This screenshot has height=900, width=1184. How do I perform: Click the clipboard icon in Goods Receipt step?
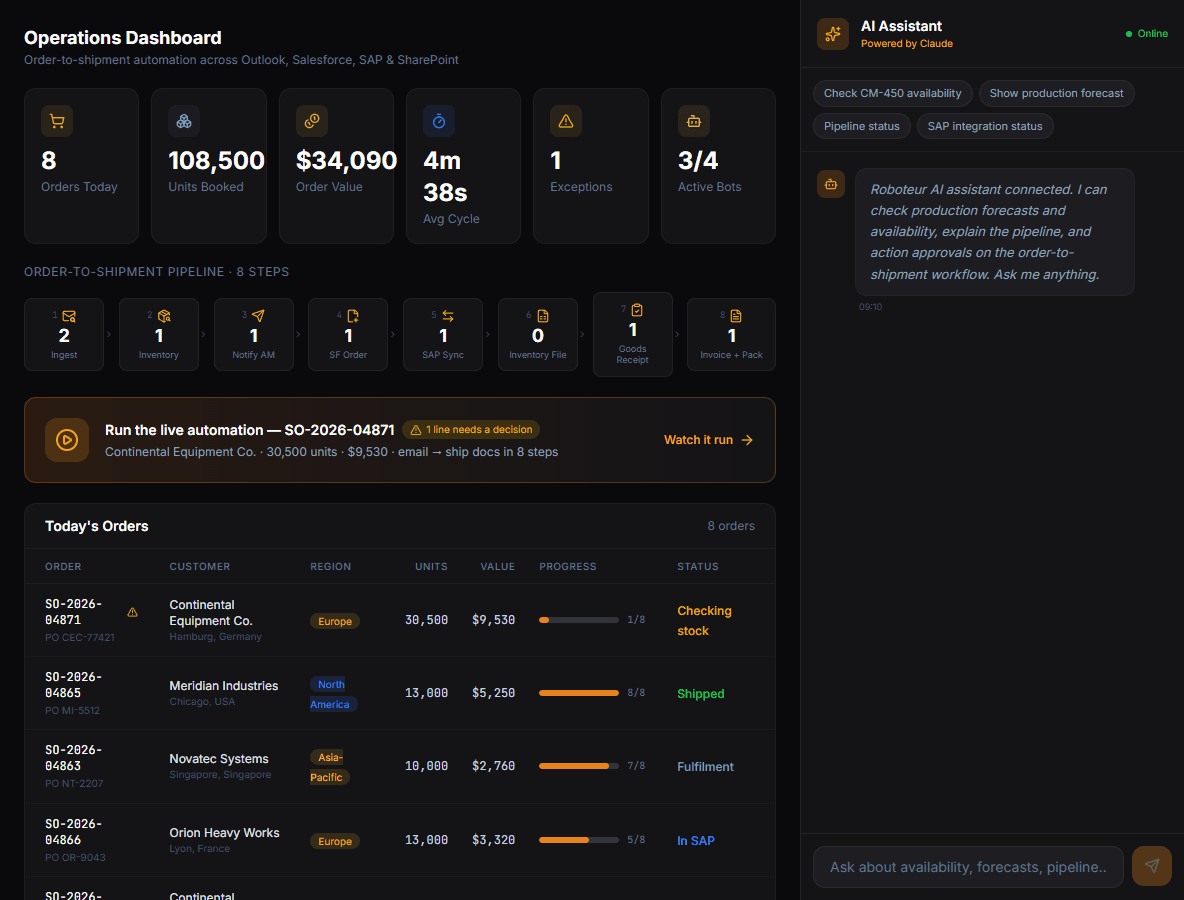click(637, 310)
